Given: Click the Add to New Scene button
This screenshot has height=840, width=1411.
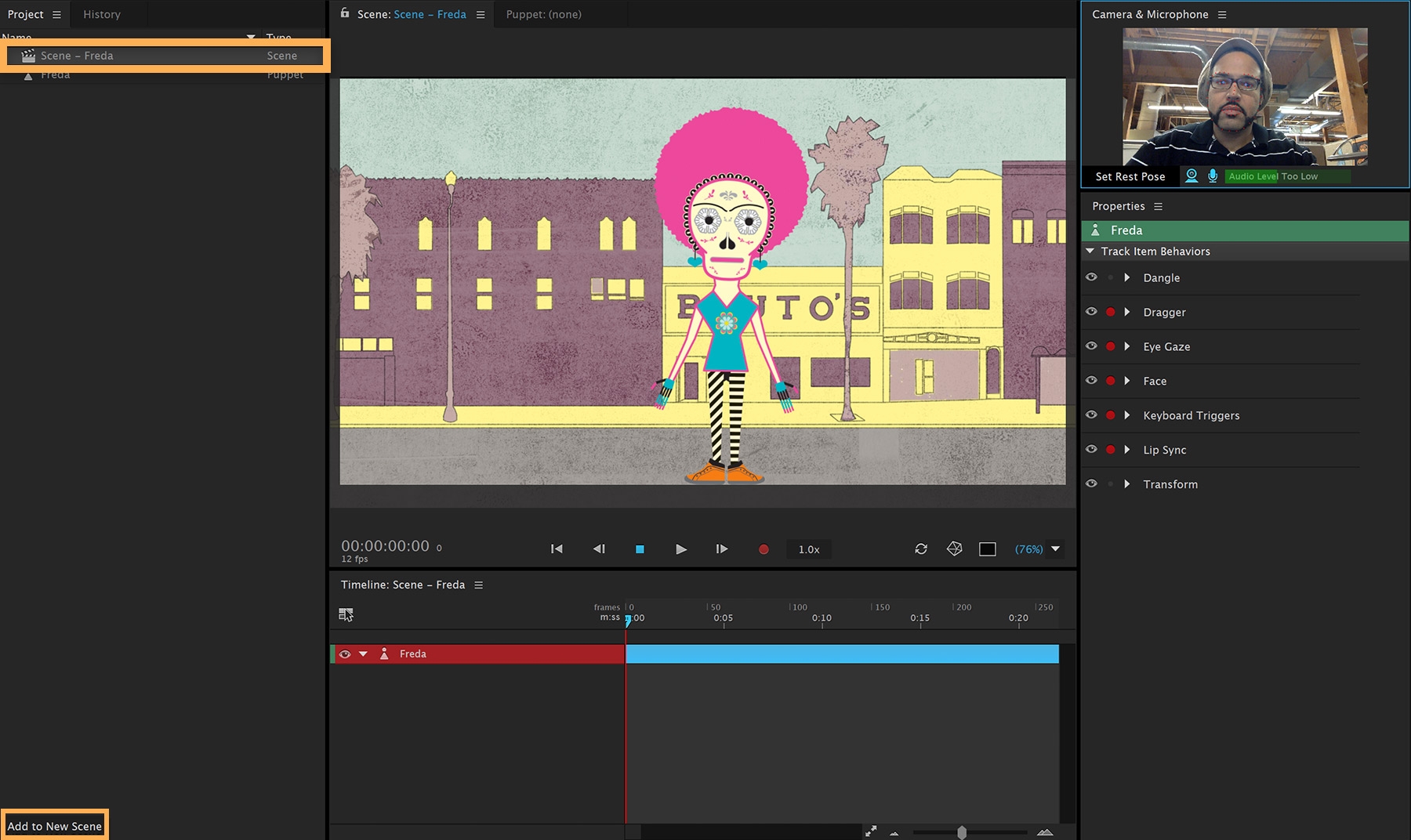Looking at the screenshot, I should point(53,826).
